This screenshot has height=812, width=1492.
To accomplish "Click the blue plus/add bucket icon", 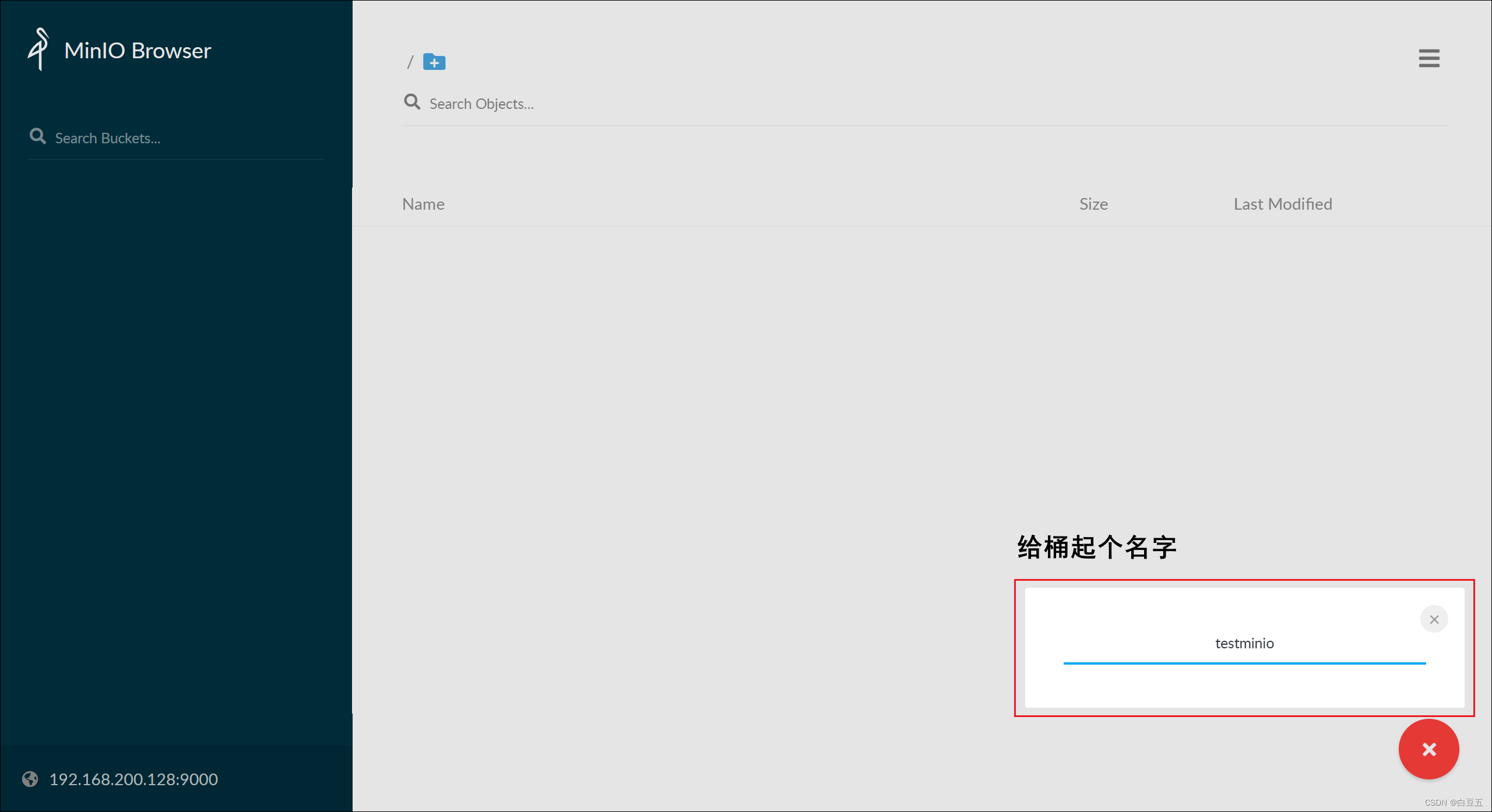I will point(435,61).
